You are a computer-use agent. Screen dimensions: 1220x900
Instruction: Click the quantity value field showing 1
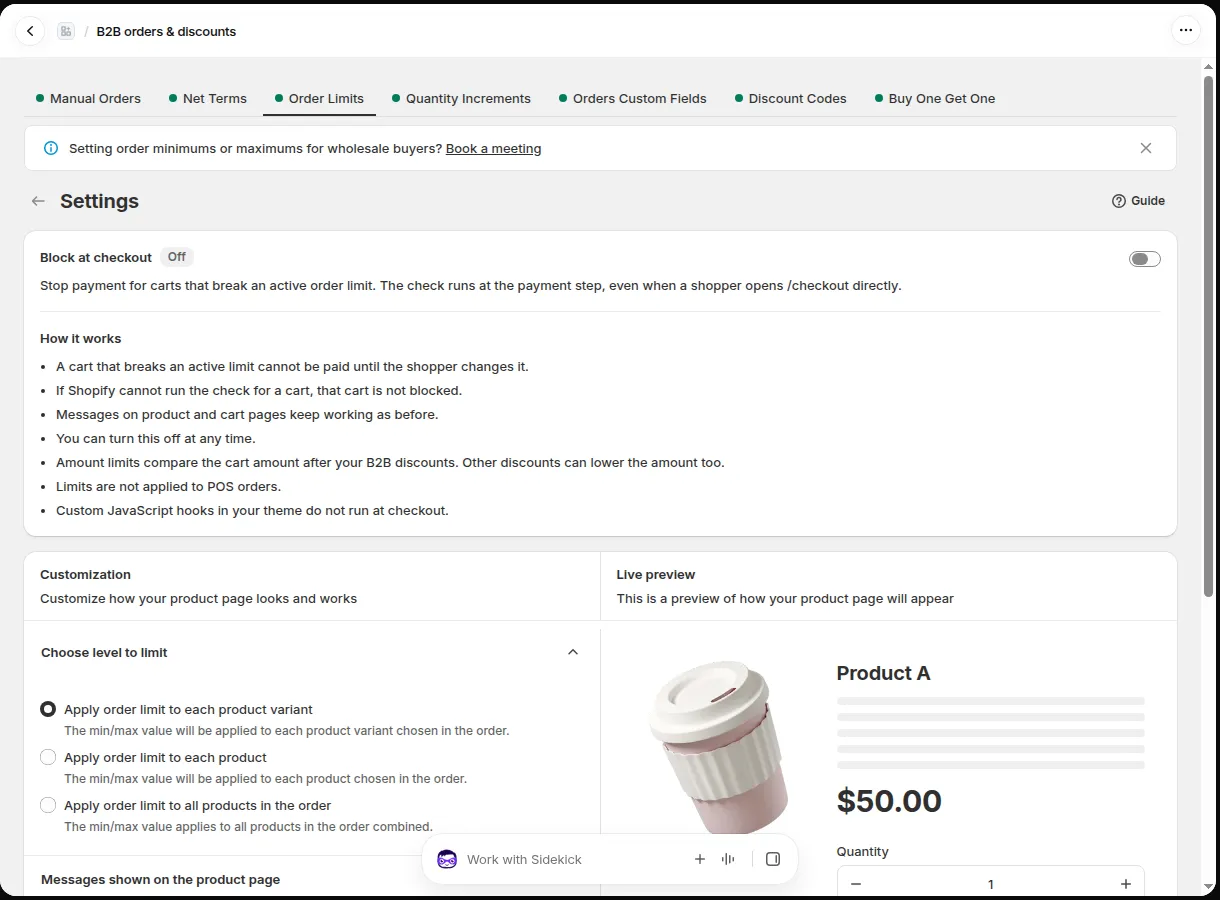(991, 884)
